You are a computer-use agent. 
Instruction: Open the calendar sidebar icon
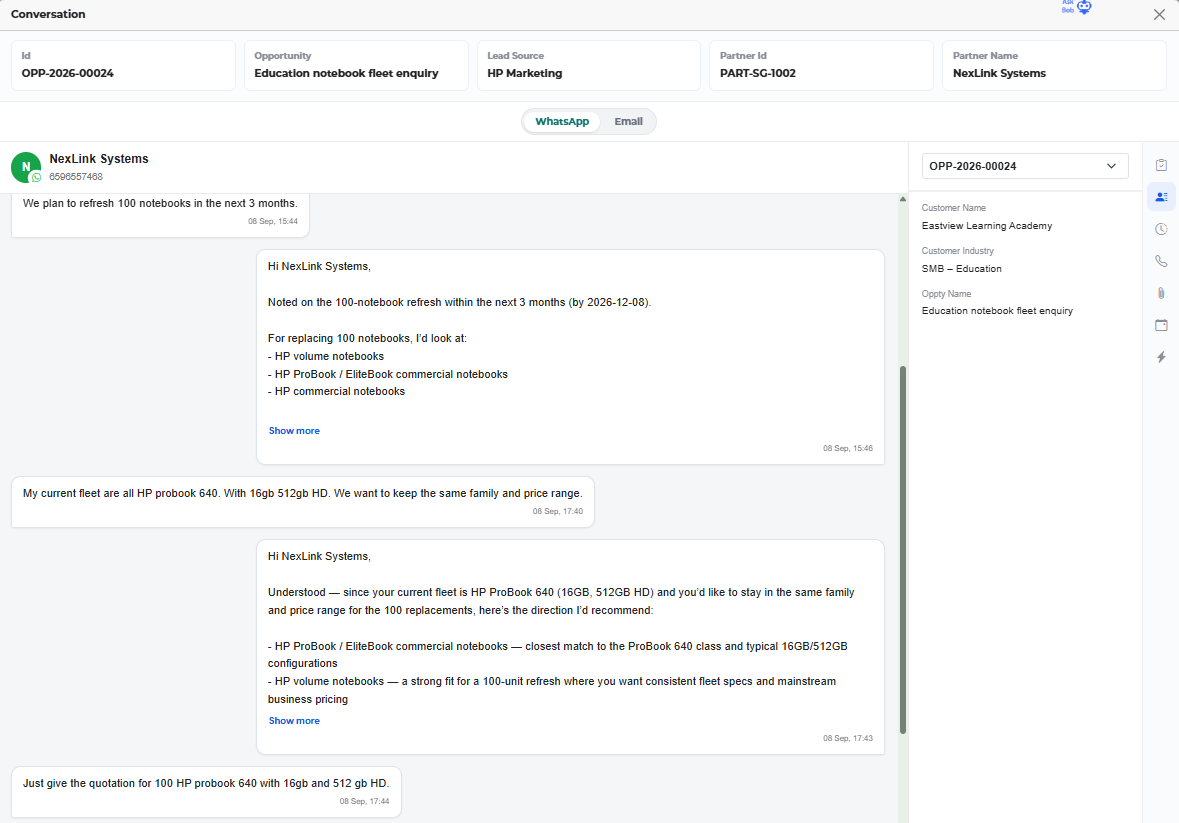point(1161,325)
